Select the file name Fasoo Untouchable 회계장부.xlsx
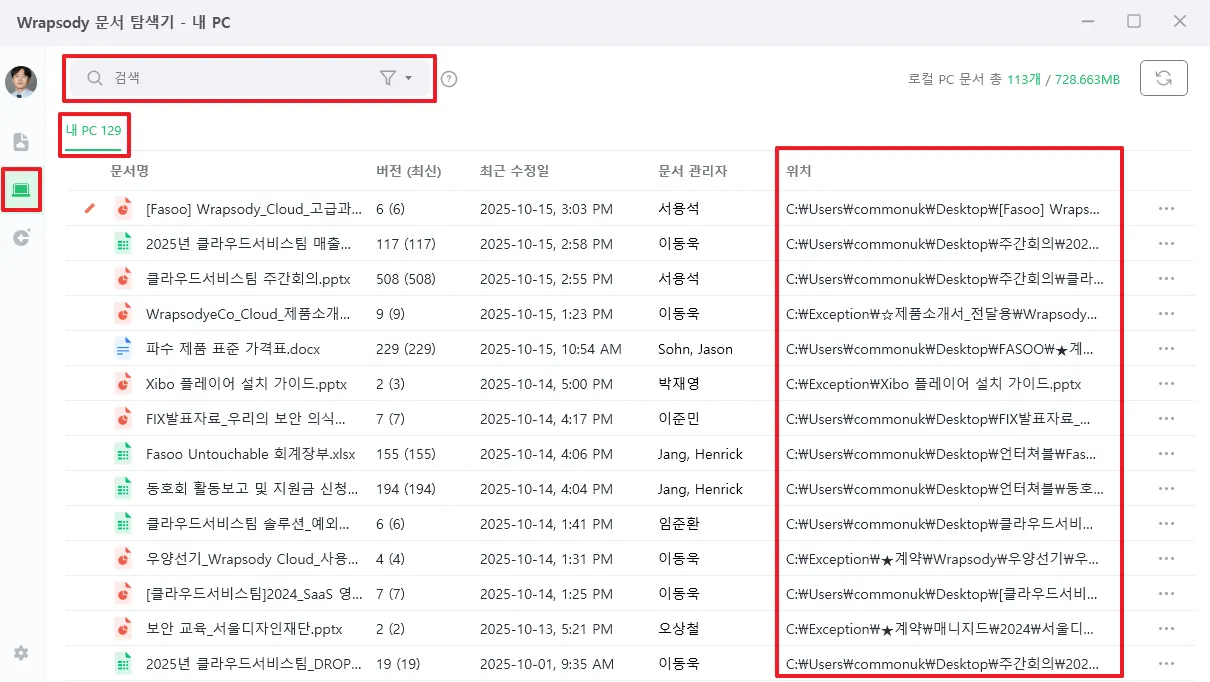Screen dimensions: 1210x682 (x=251, y=454)
